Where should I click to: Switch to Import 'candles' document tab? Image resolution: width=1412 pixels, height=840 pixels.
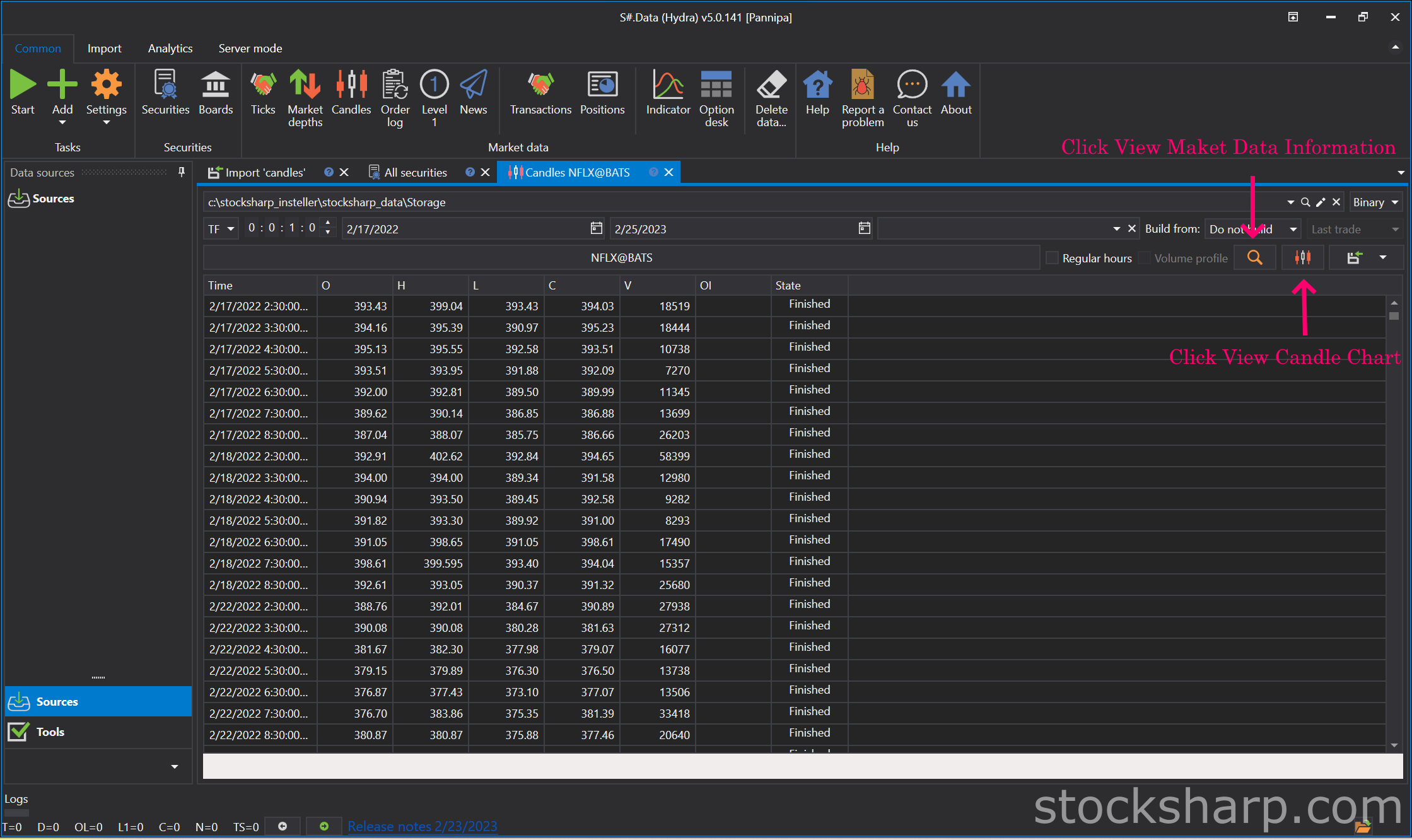[265, 172]
